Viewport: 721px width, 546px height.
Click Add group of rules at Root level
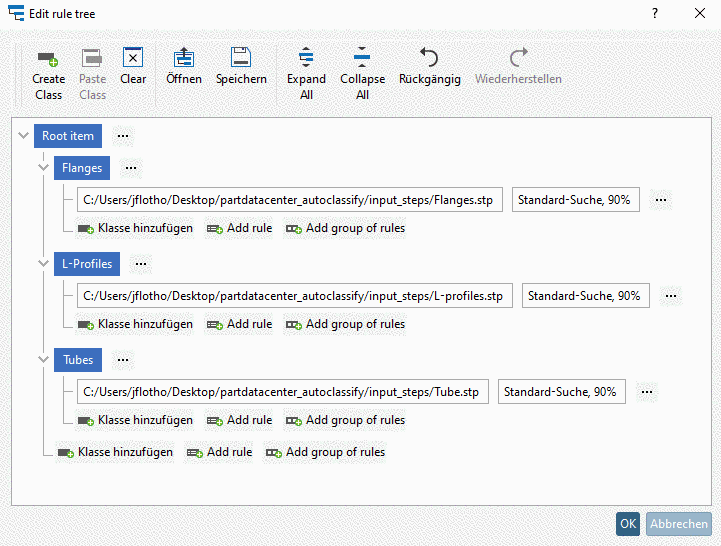click(325, 452)
